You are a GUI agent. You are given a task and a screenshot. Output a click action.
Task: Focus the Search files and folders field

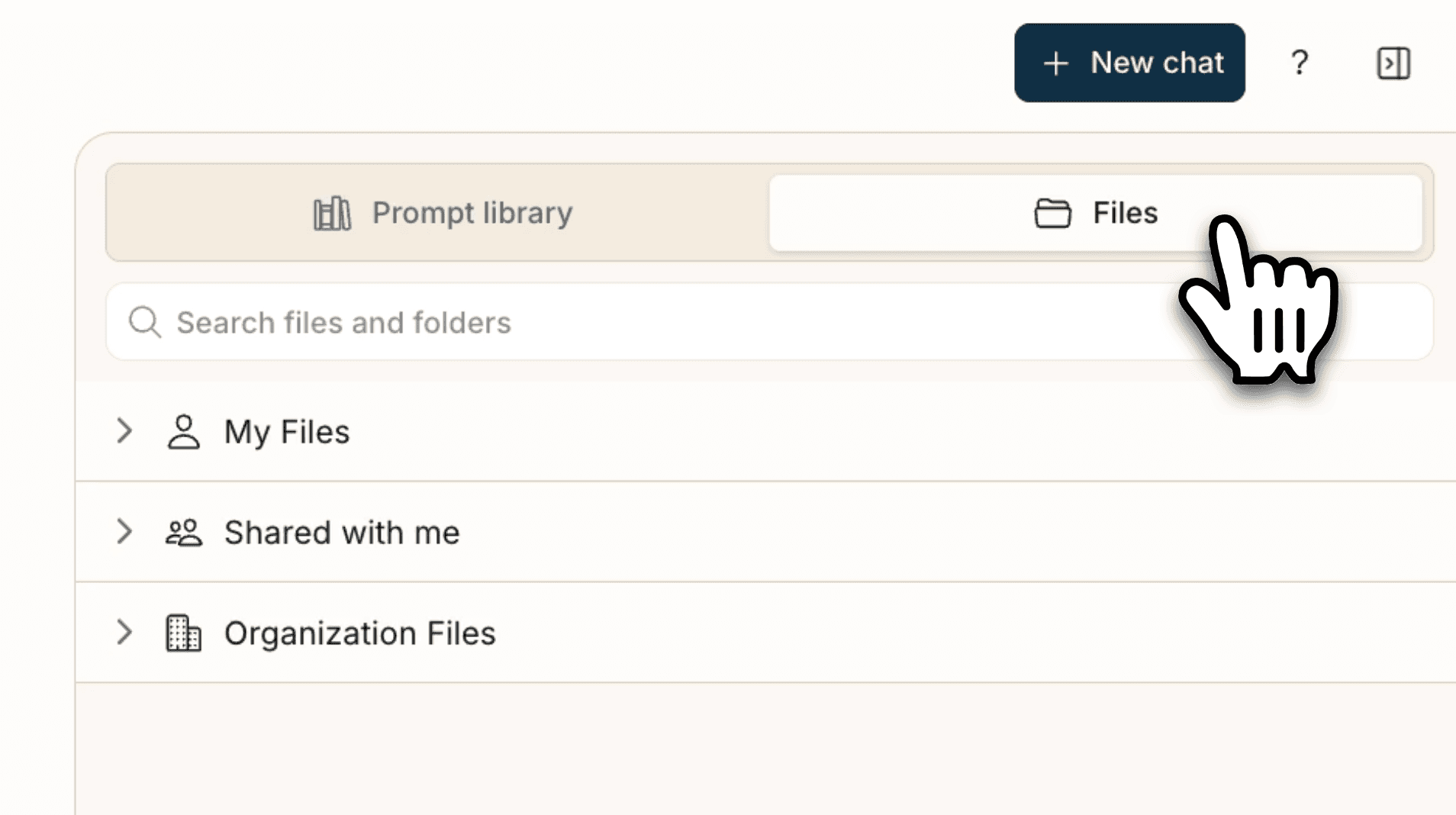click(610, 322)
